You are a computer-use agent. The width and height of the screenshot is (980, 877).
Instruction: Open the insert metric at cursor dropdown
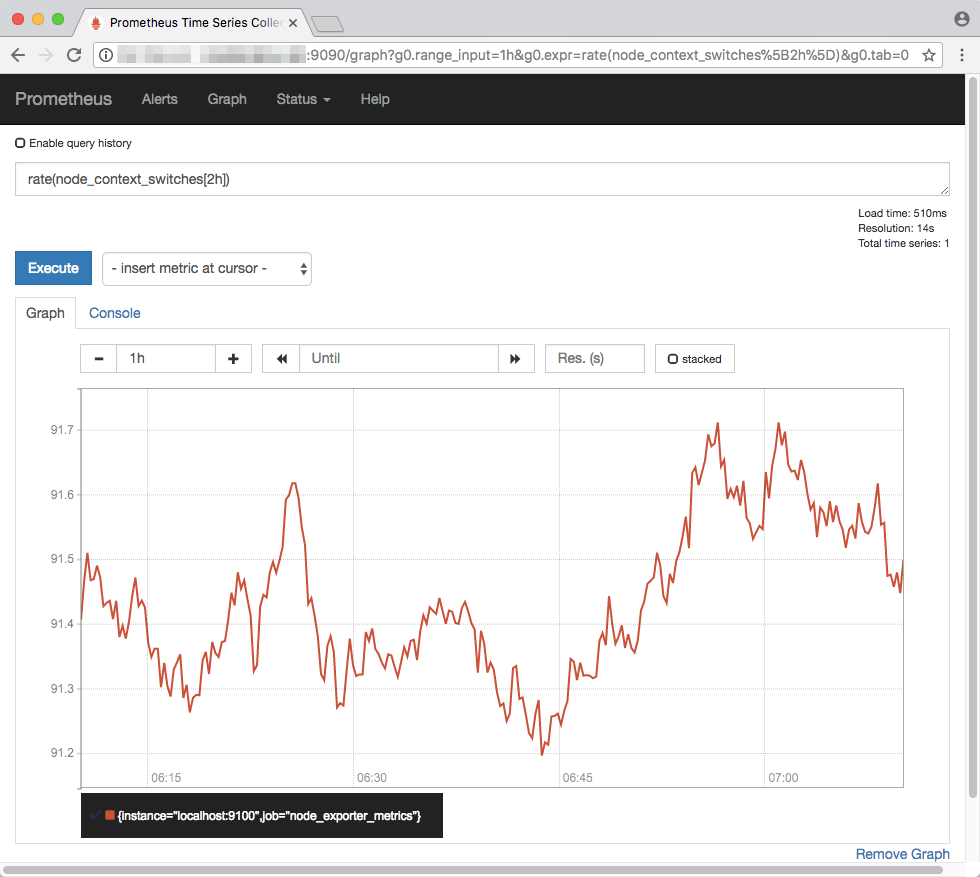(206, 268)
